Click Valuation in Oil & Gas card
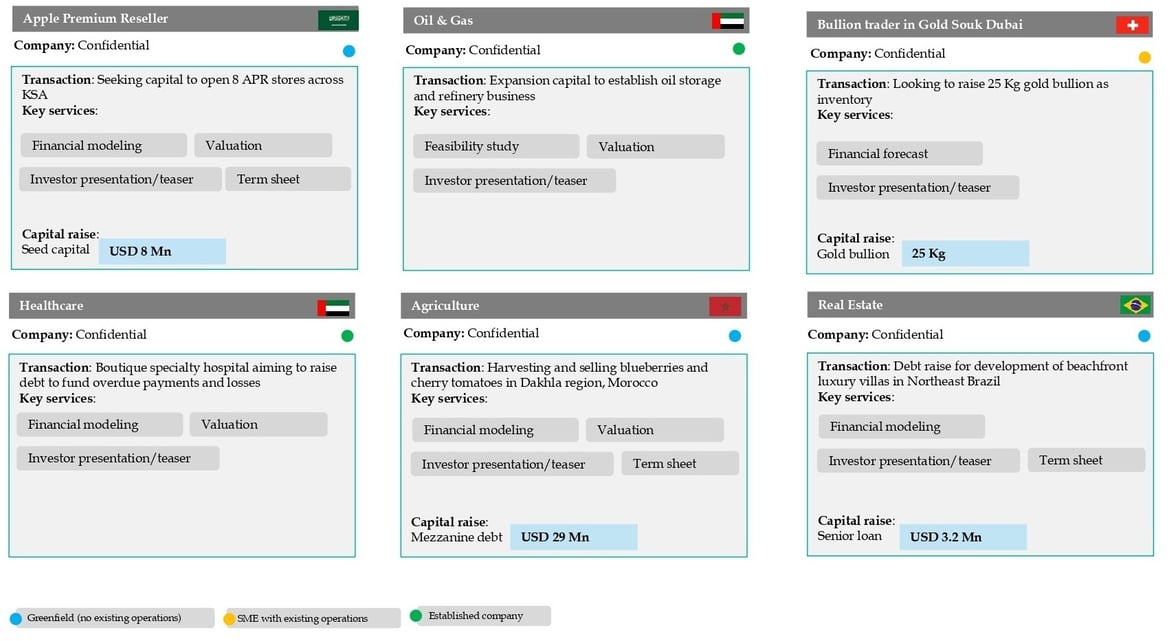Screen dimensions: 1174x641 coord(655,147)
